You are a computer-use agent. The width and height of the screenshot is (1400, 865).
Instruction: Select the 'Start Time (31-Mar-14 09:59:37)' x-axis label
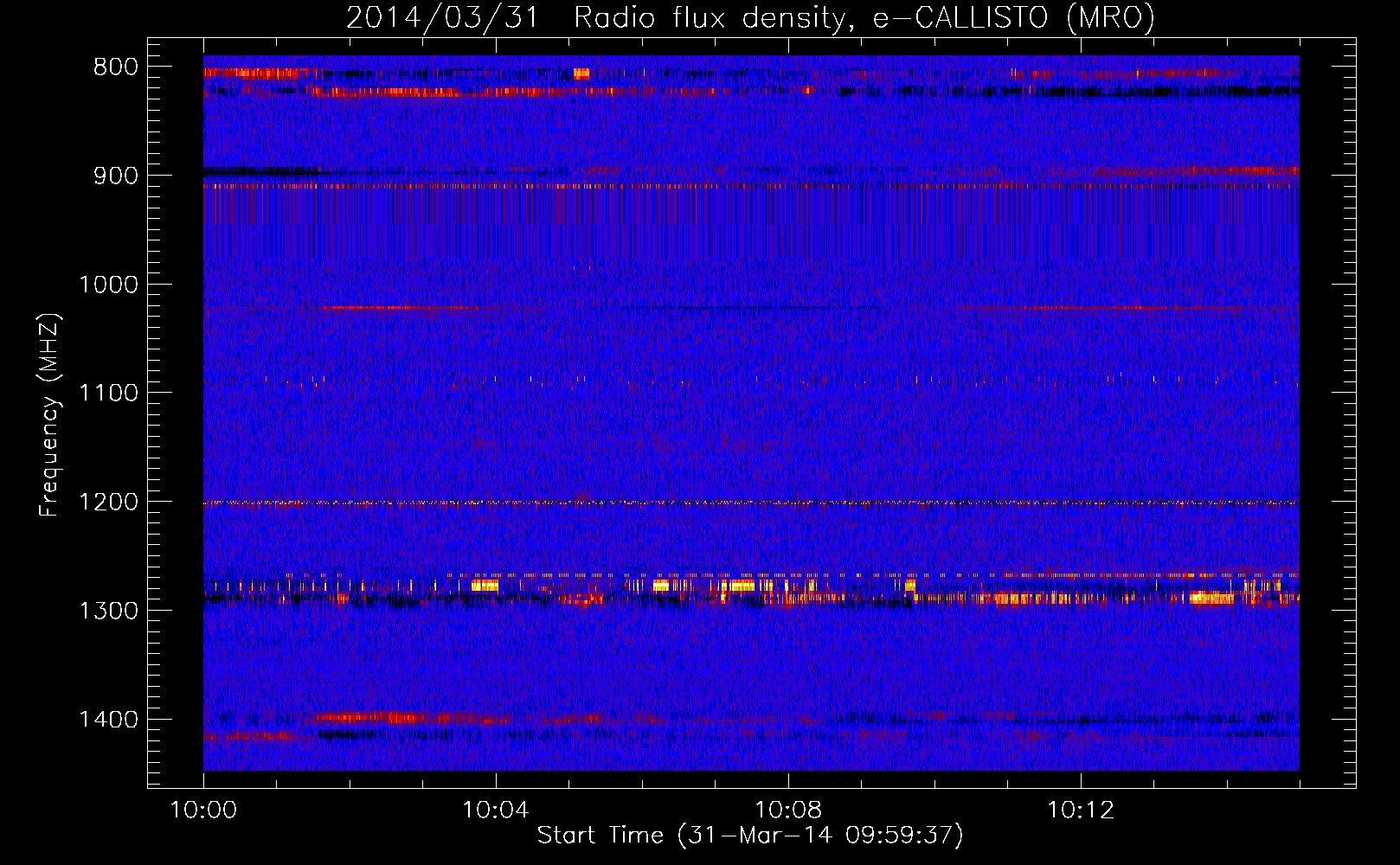pos(750,836)
